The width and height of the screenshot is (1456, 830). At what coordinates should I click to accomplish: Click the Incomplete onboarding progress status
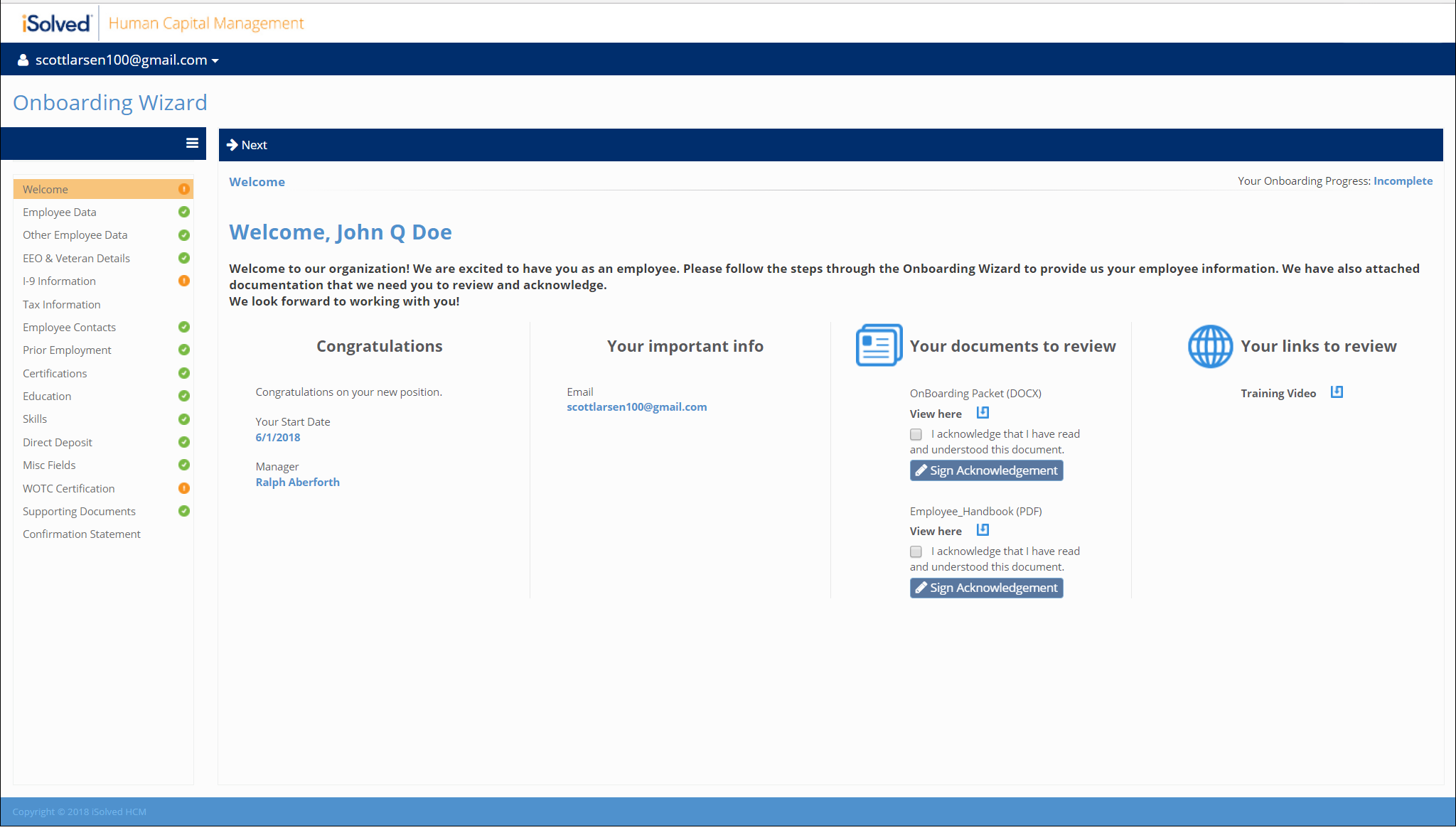click(x=1403, y=180)
